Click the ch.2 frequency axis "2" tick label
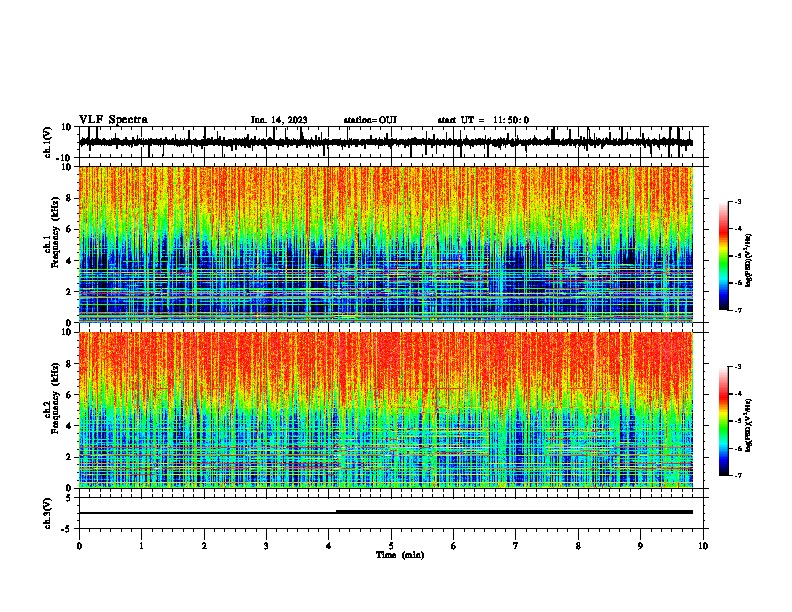Viewport: 792px width, 612px height. (x=69, y=457)
